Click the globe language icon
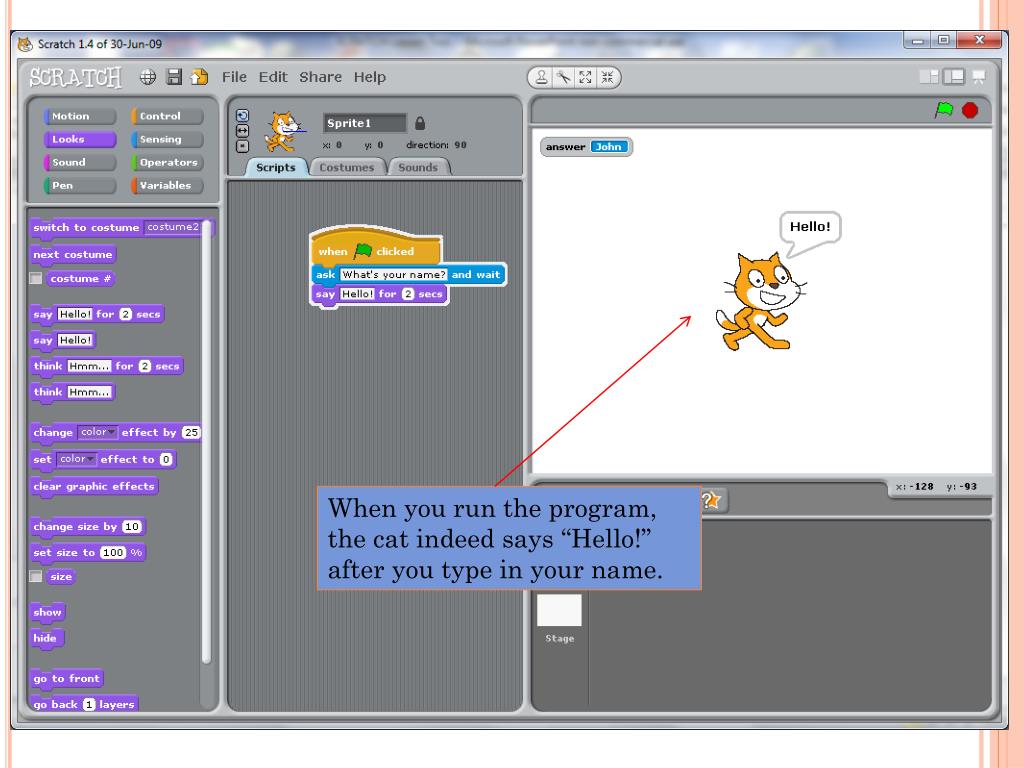 148,77
